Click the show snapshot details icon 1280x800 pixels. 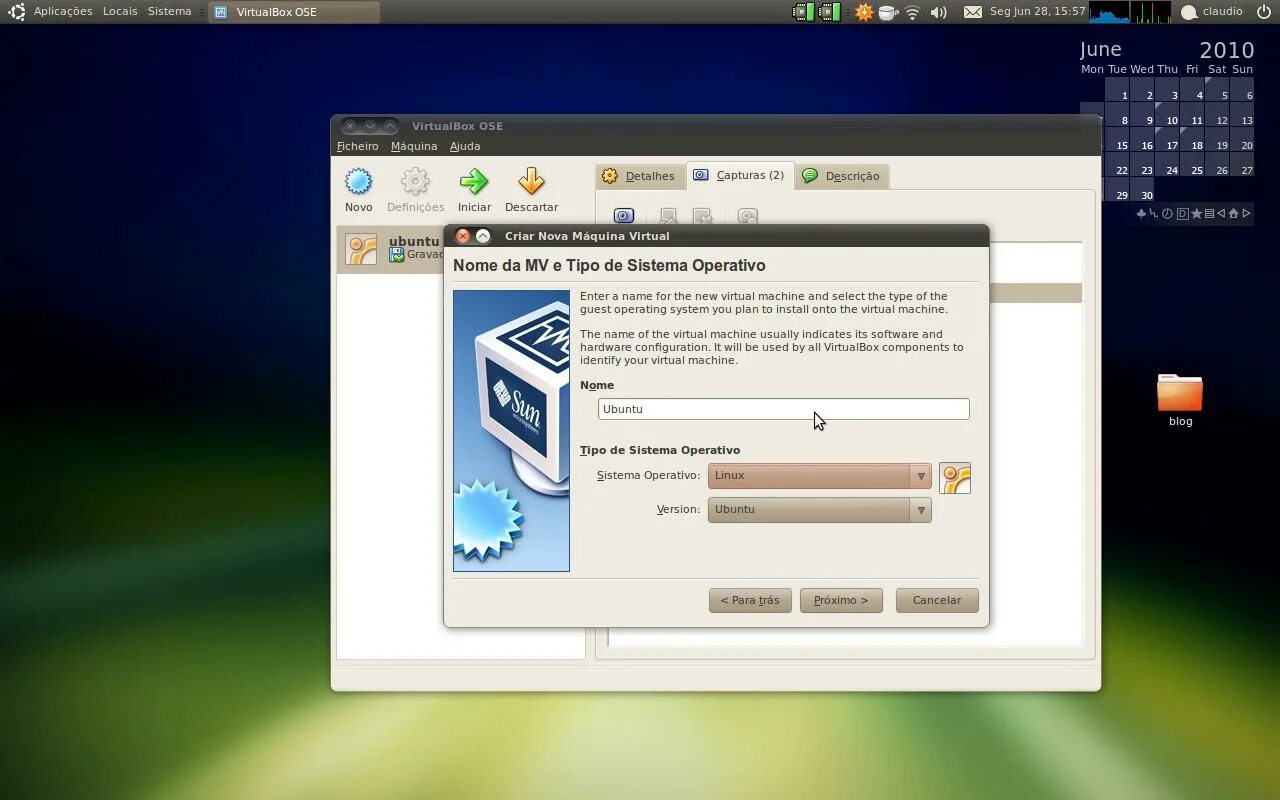pos(748,216)
